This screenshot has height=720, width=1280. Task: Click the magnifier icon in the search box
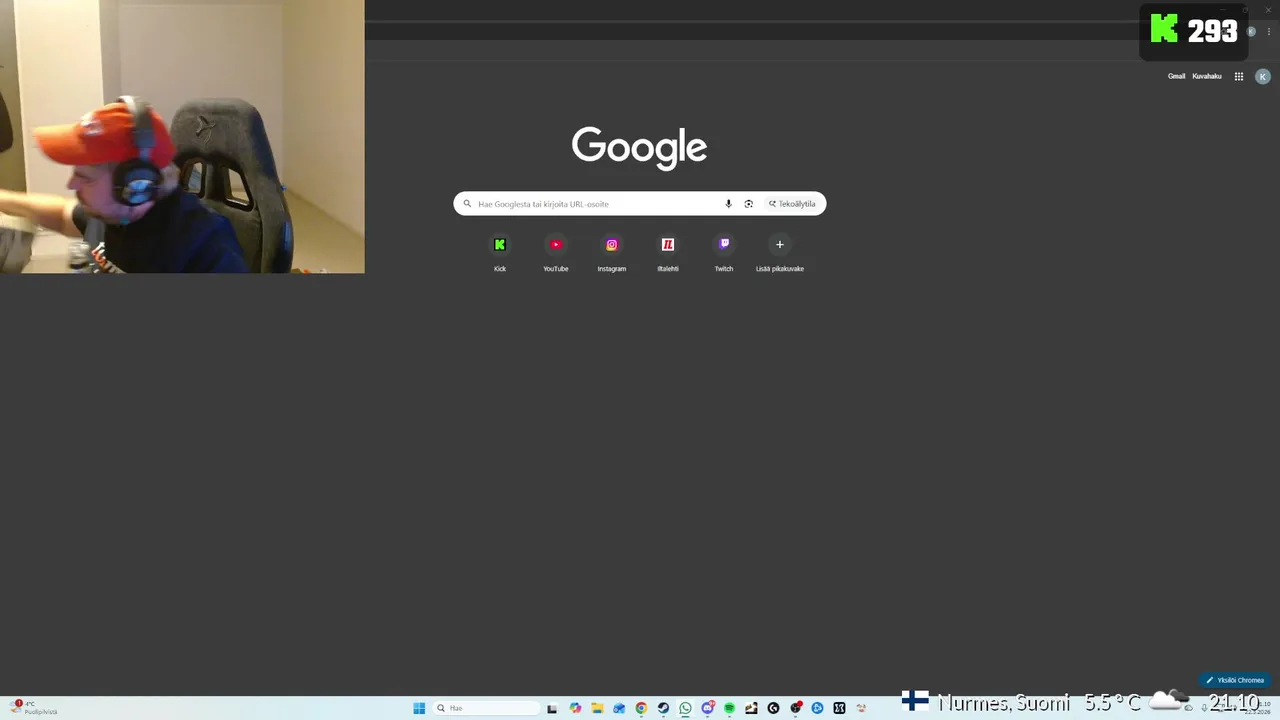point(467,204)
